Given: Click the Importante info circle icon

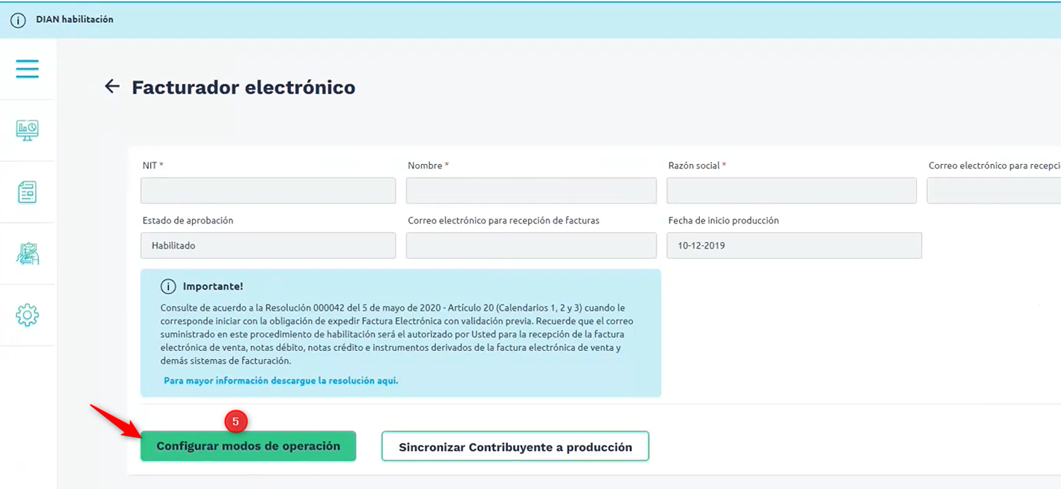Looking at the screenshot, I should tap(168, 286).
